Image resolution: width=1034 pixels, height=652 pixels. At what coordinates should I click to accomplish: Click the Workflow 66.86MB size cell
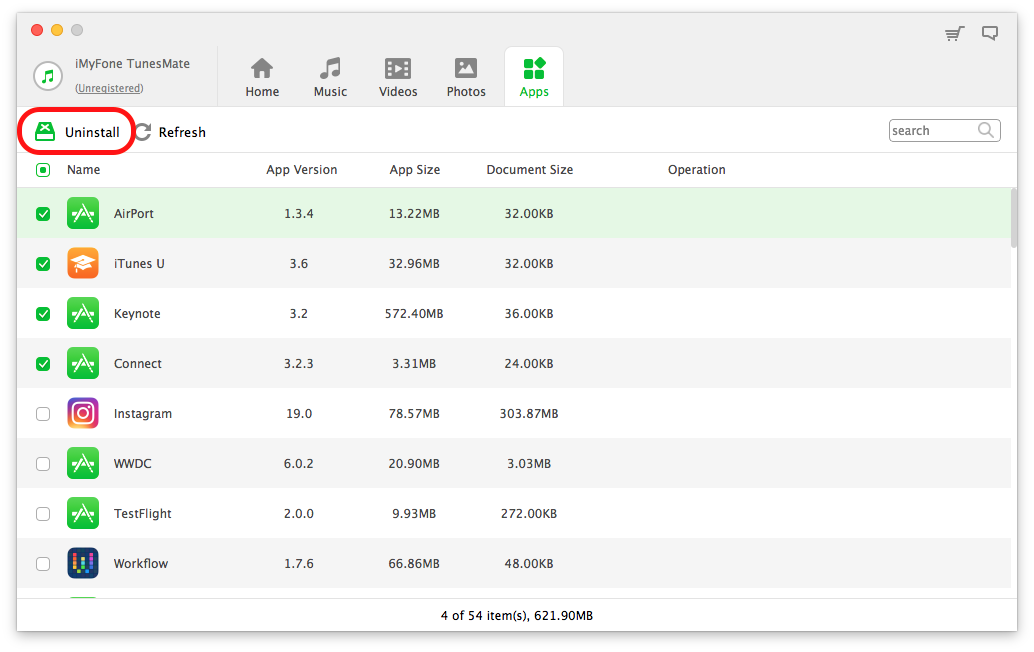click(x=414, y=564)
